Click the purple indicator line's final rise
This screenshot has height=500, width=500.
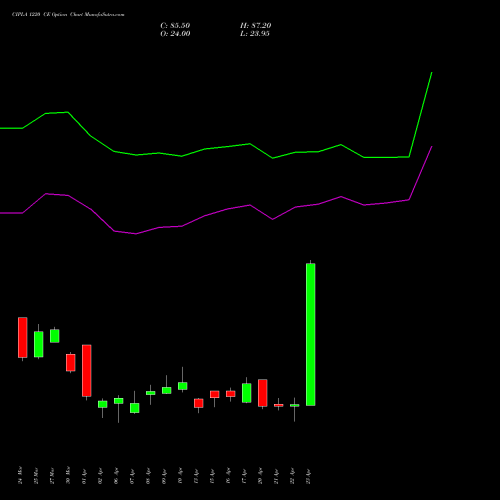(421, 173)
